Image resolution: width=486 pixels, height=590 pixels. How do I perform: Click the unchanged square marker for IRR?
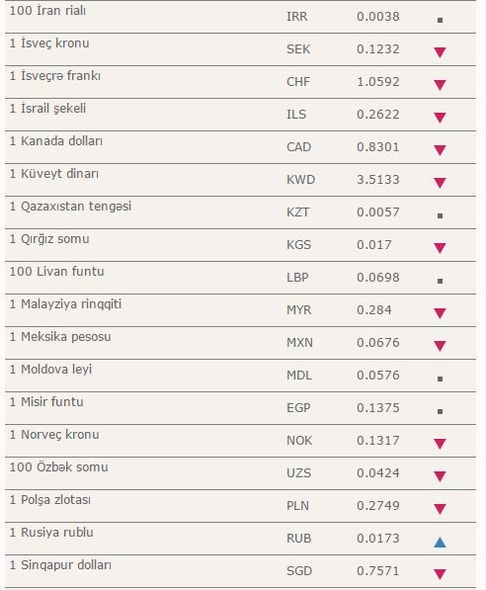(x=440, y=20)
